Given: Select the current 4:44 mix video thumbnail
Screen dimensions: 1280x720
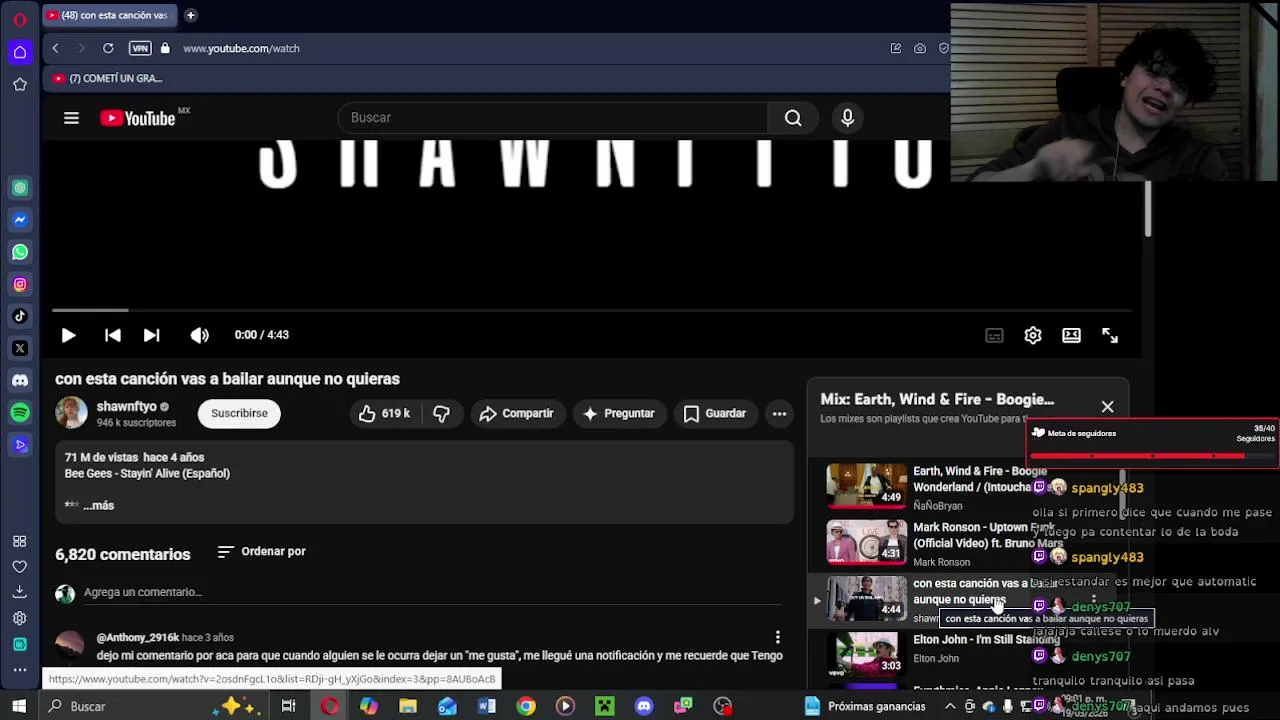Looking at the screenshot, I should (x=866, y=599).
